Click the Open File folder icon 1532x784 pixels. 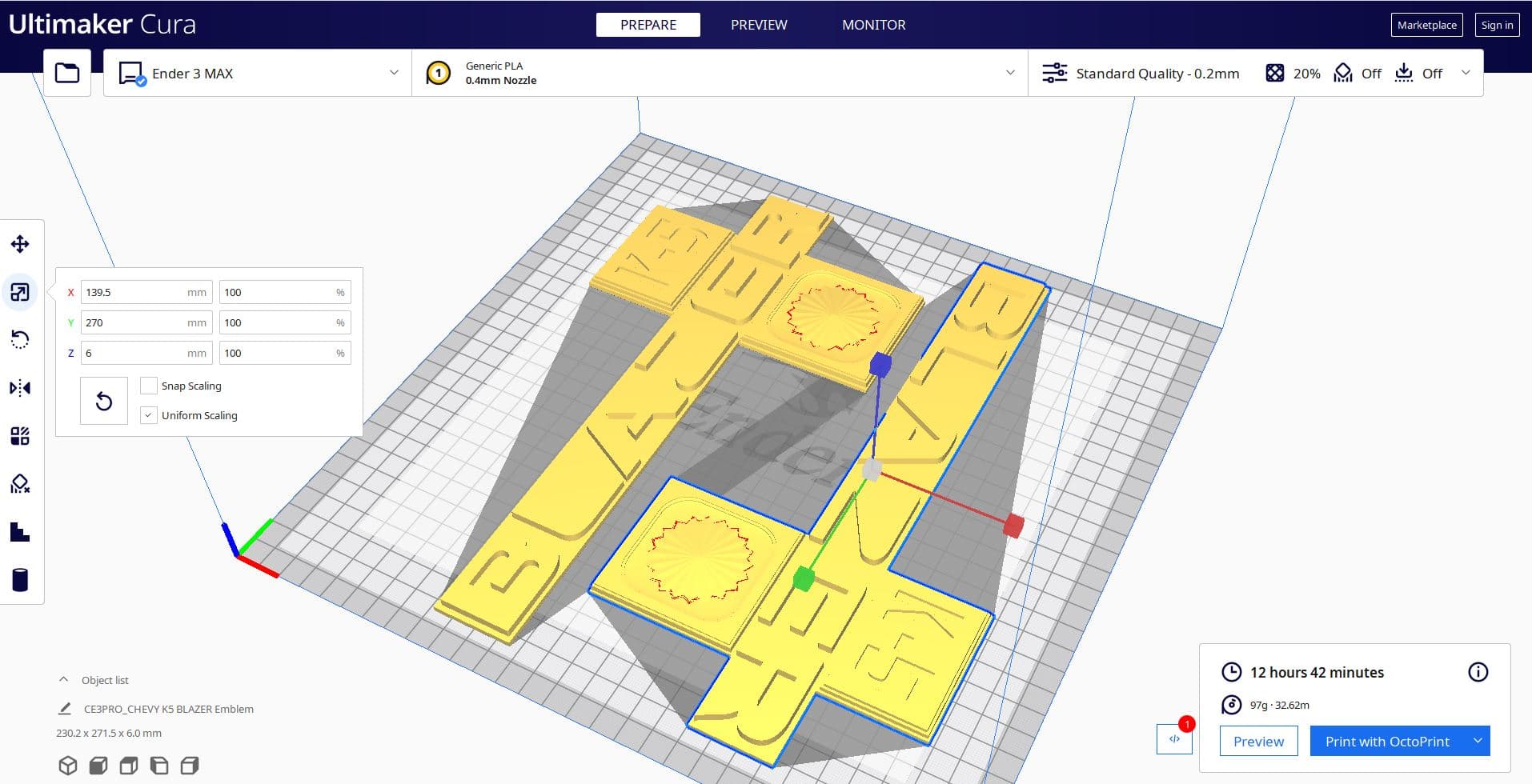(x=67, y=73)
